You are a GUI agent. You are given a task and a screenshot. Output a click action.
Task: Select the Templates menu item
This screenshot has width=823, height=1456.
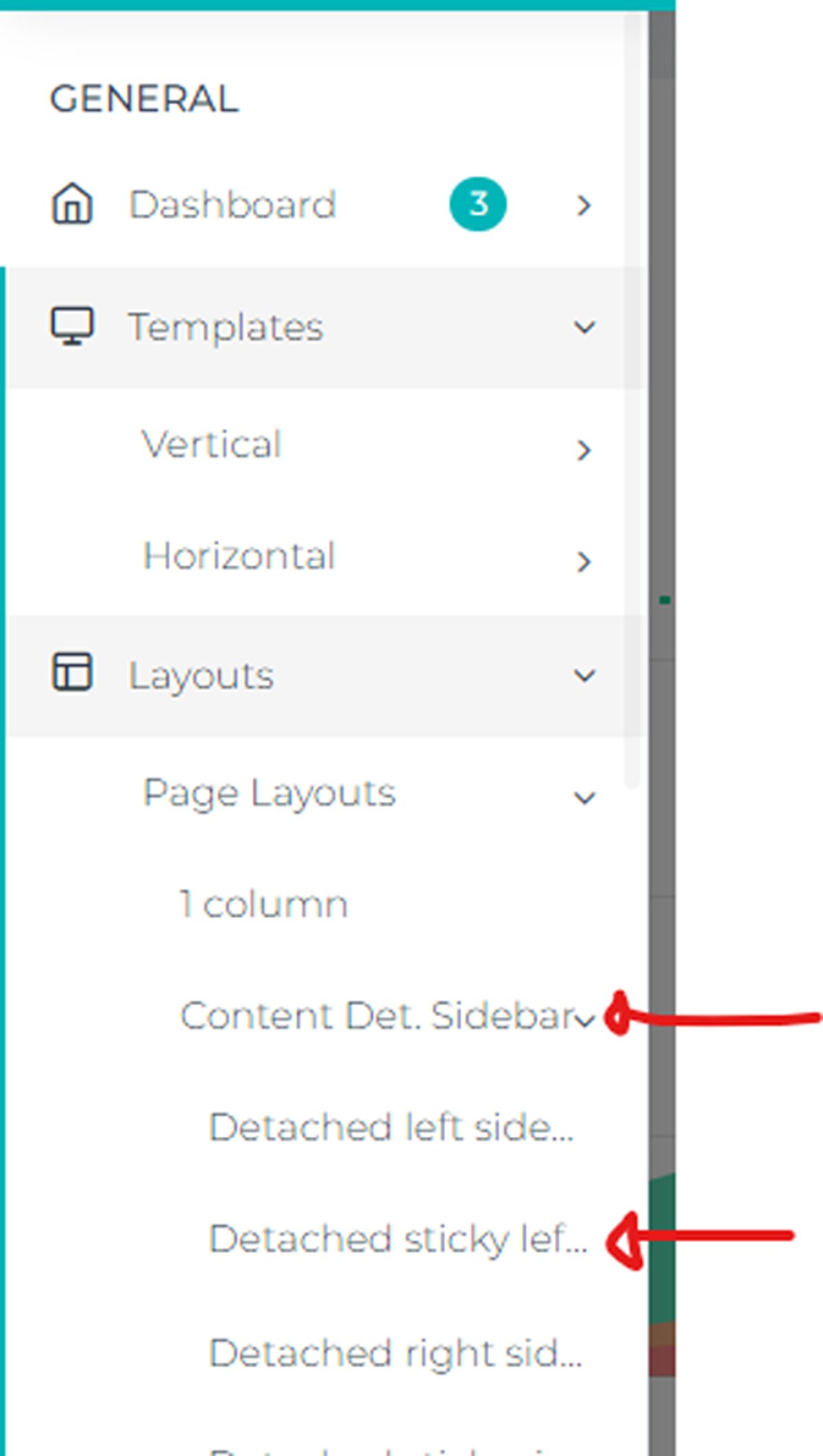pyautogui.click(x=226, y=327)
